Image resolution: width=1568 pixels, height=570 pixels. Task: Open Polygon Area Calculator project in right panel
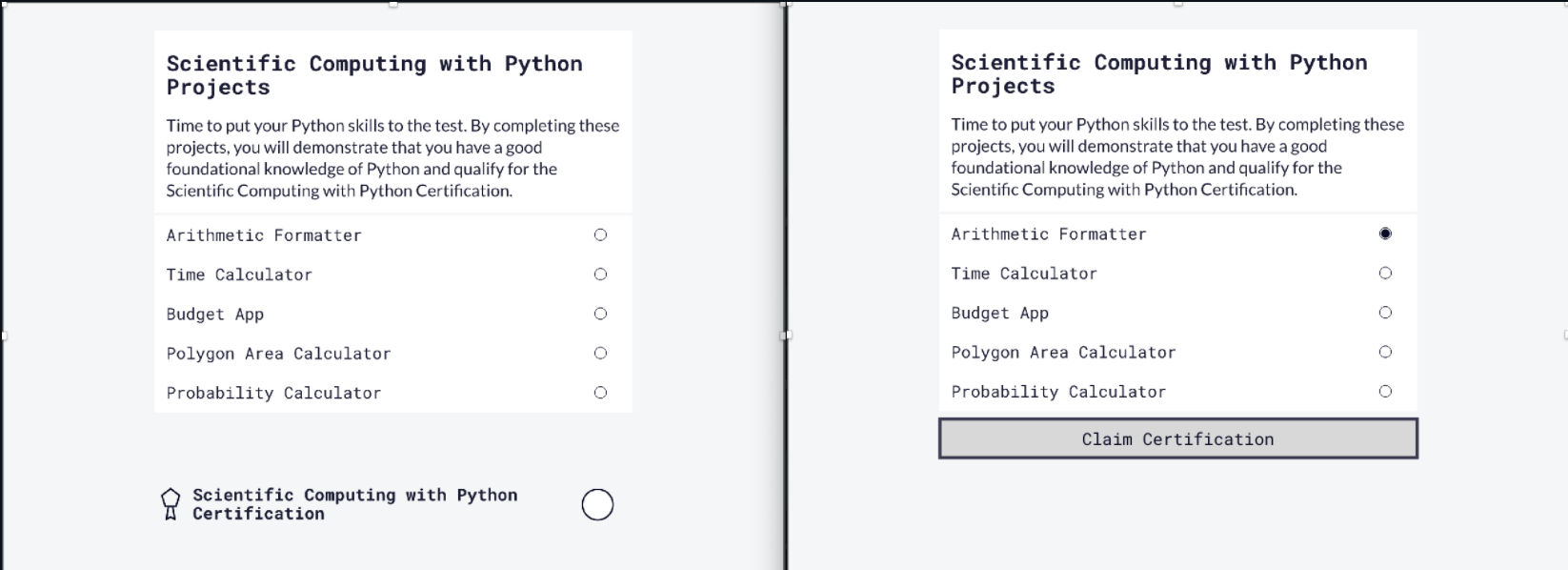pyautogui.click(x=1063, y=353)
